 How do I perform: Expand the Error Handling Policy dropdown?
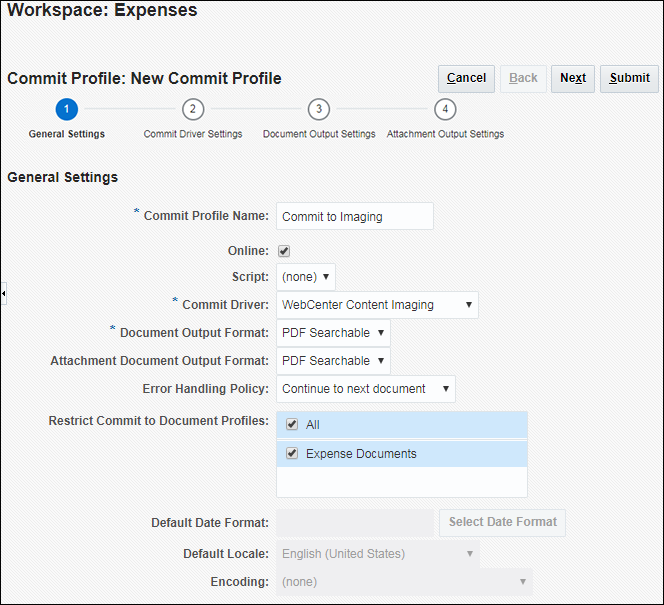[x=365, y=389]
